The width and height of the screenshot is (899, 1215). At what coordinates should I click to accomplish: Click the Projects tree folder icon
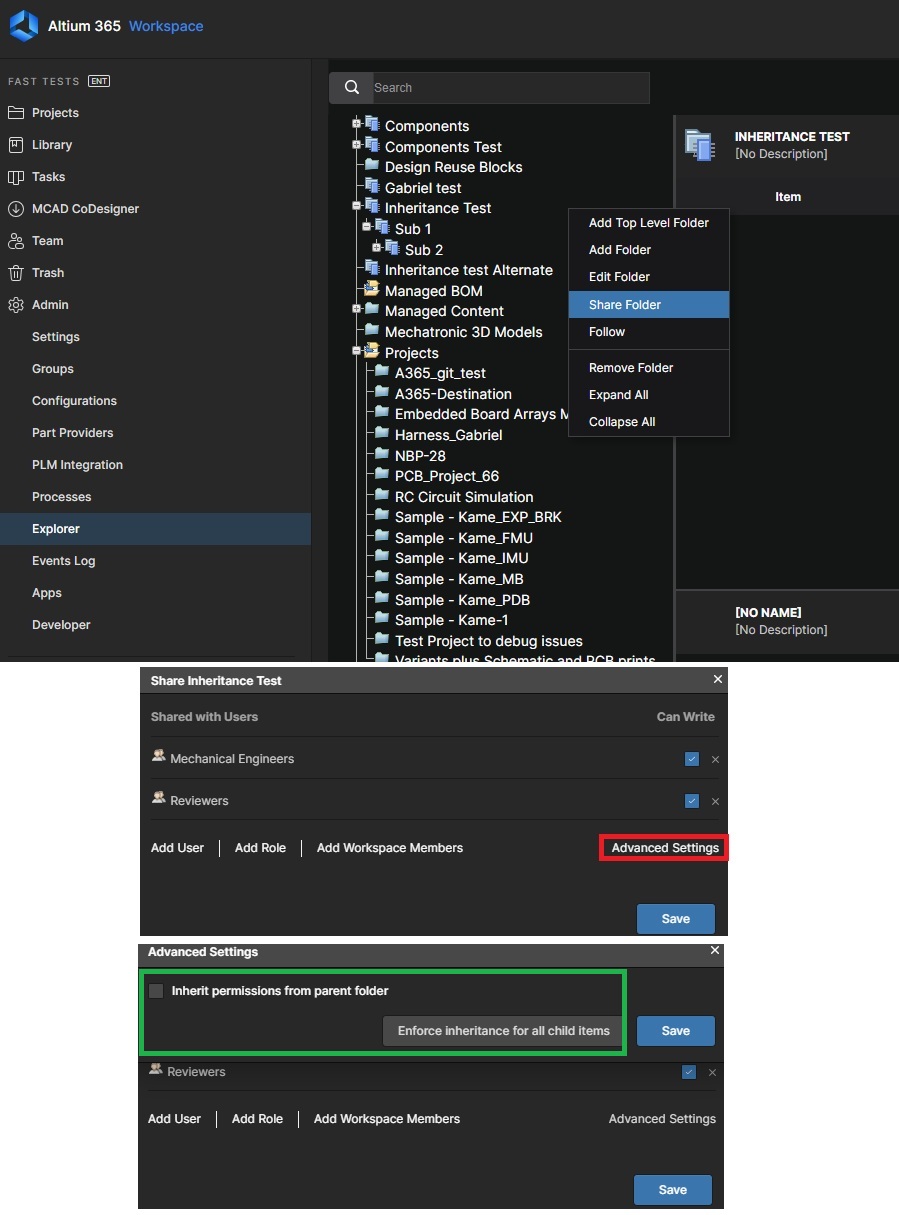tap(372, 352)
